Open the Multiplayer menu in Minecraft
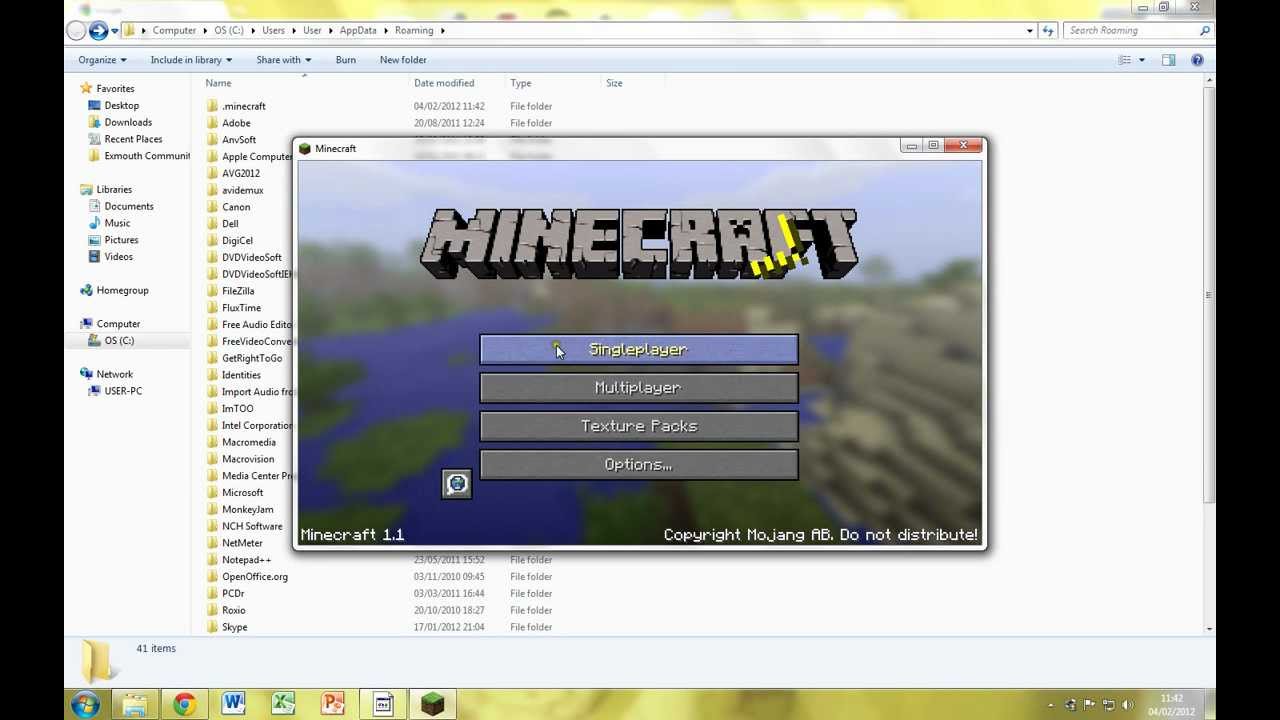 pos(639,388)
